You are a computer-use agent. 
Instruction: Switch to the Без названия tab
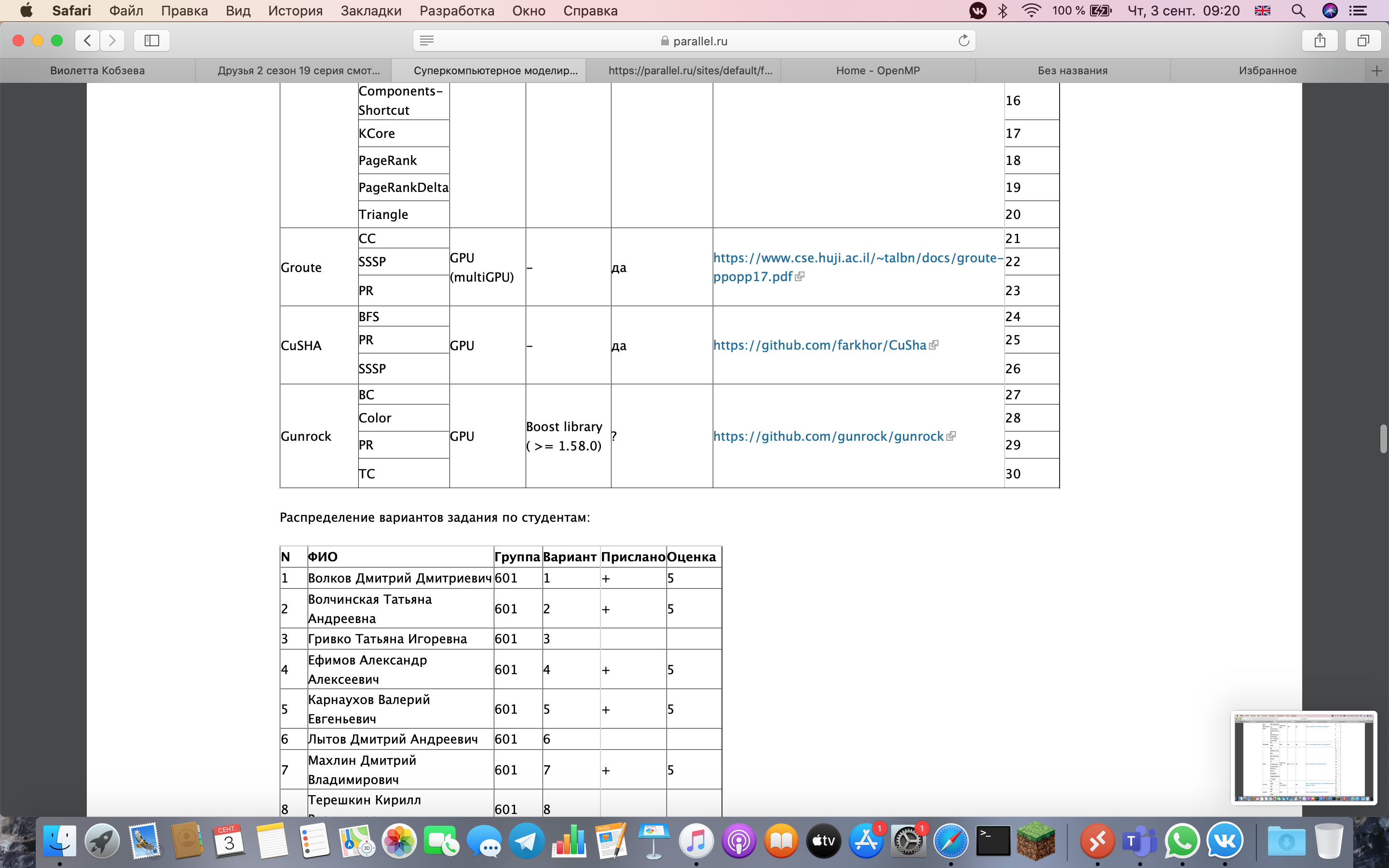(1072, 70)
